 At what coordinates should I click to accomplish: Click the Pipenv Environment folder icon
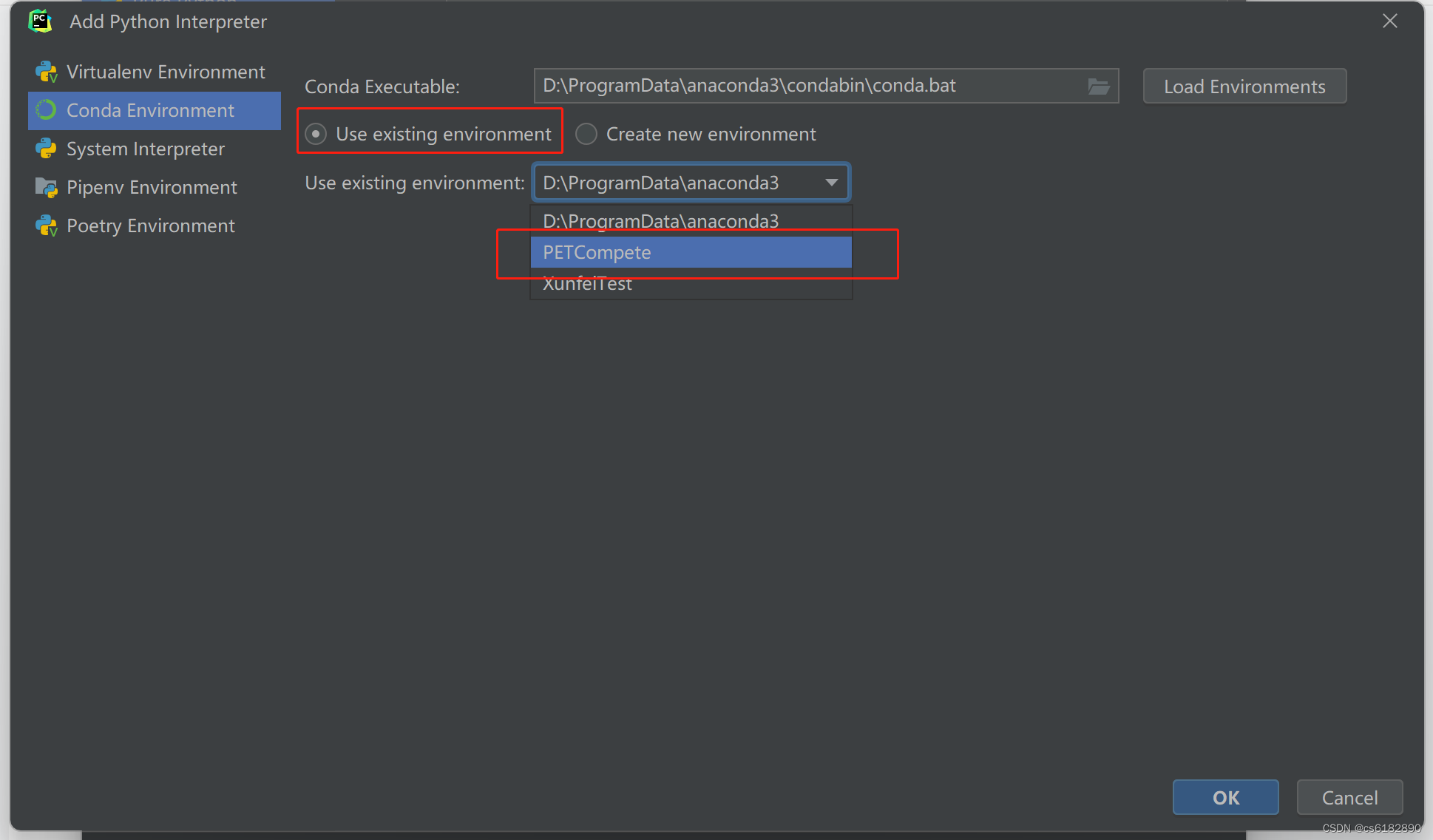coord(46,187)
